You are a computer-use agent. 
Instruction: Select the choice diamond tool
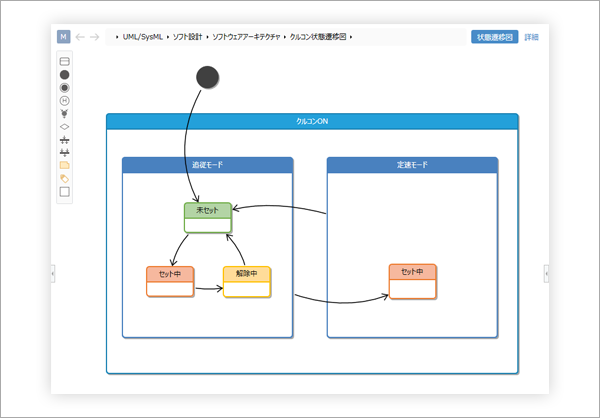(x=65, y=127)
